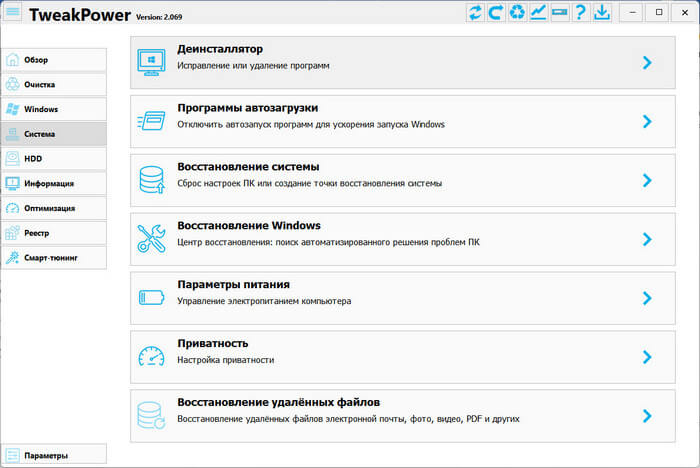Open help via the question mark icon
This screenshot has height=468, width=700.
tap(580, 12)
